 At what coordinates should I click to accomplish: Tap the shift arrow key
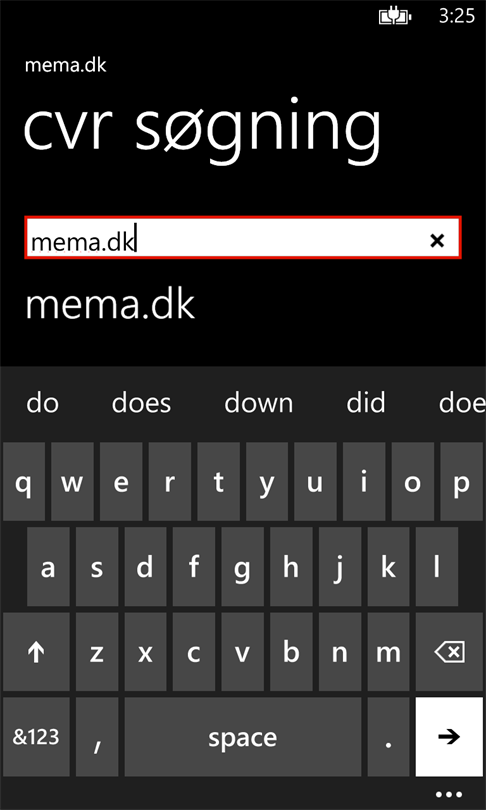(36, 651)
